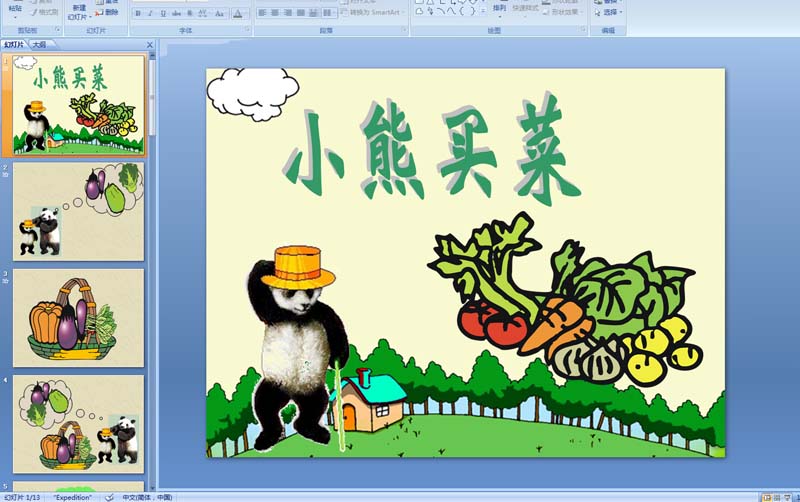Viewport: 800px width, 502px height.
Task: Select the cloud shape in shapes gallery
Action: (x=419, y=11)
